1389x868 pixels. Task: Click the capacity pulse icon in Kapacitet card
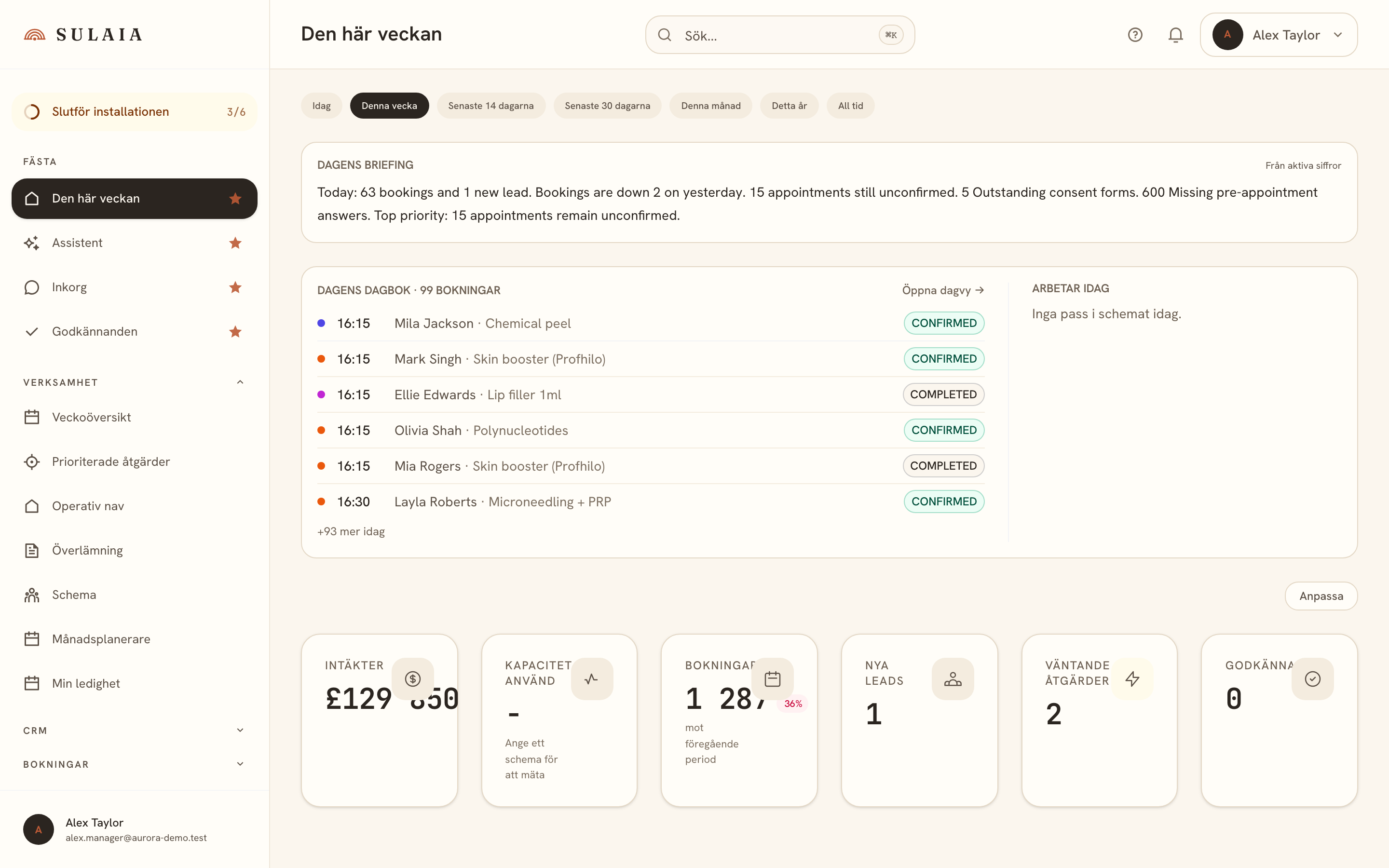point(592,678)
